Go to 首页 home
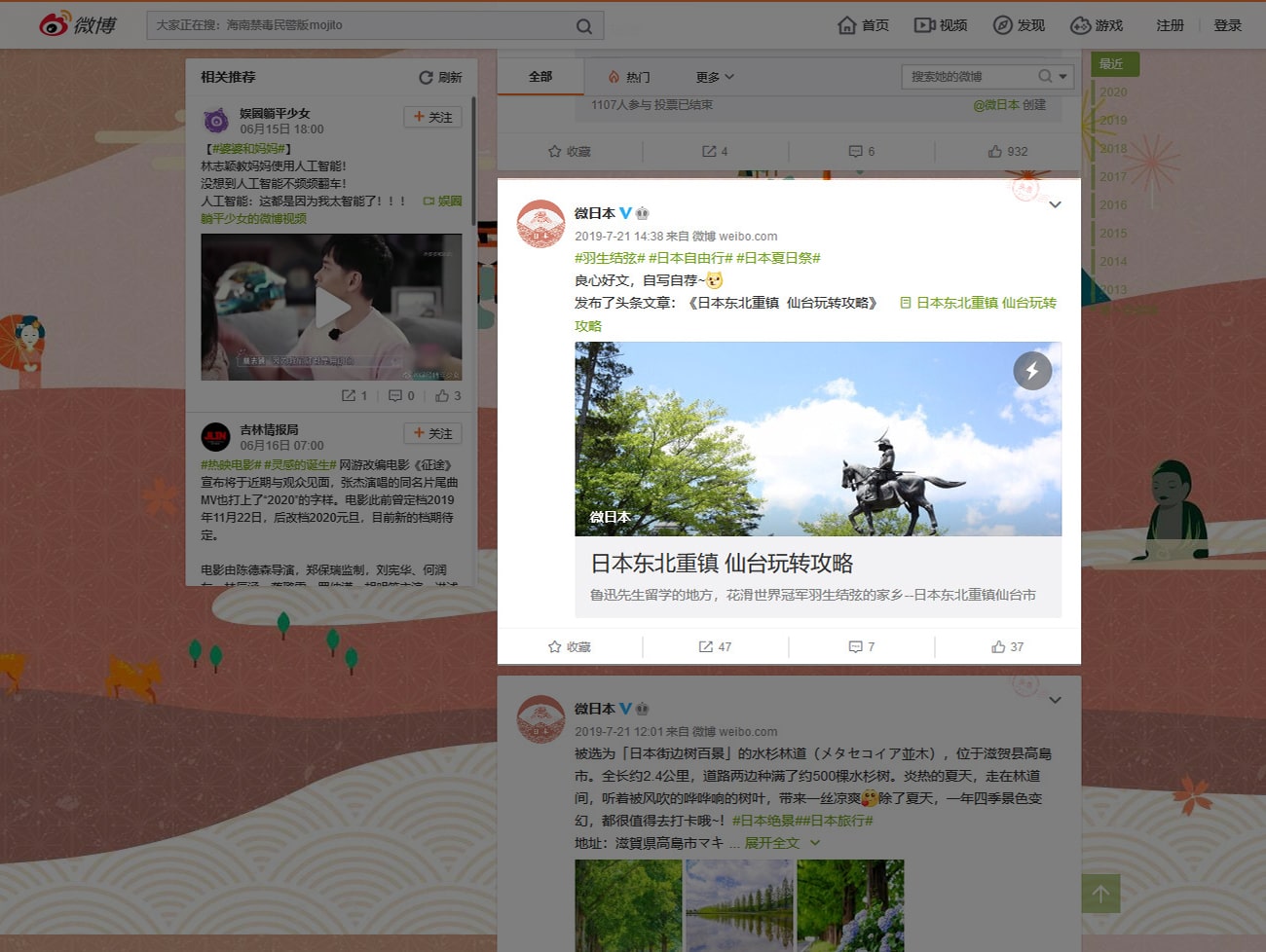Image resolution: width=1266 pixels, height=952 pixels. (x=863, y=25)
